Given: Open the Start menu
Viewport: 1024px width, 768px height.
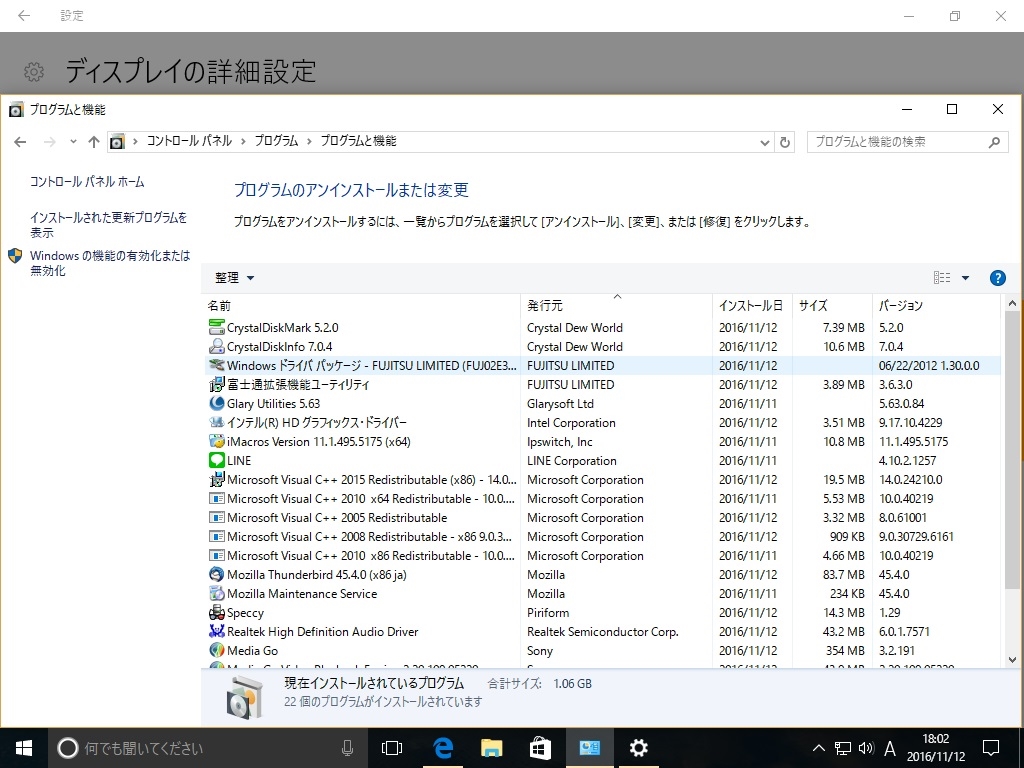Looking at the screenshot, I should [24, 748].
